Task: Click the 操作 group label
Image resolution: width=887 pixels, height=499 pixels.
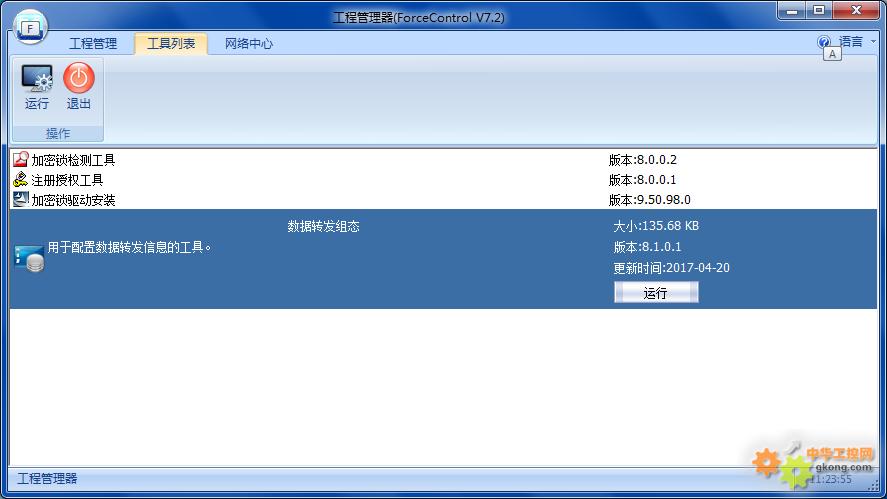Action: tap(58, 134)
